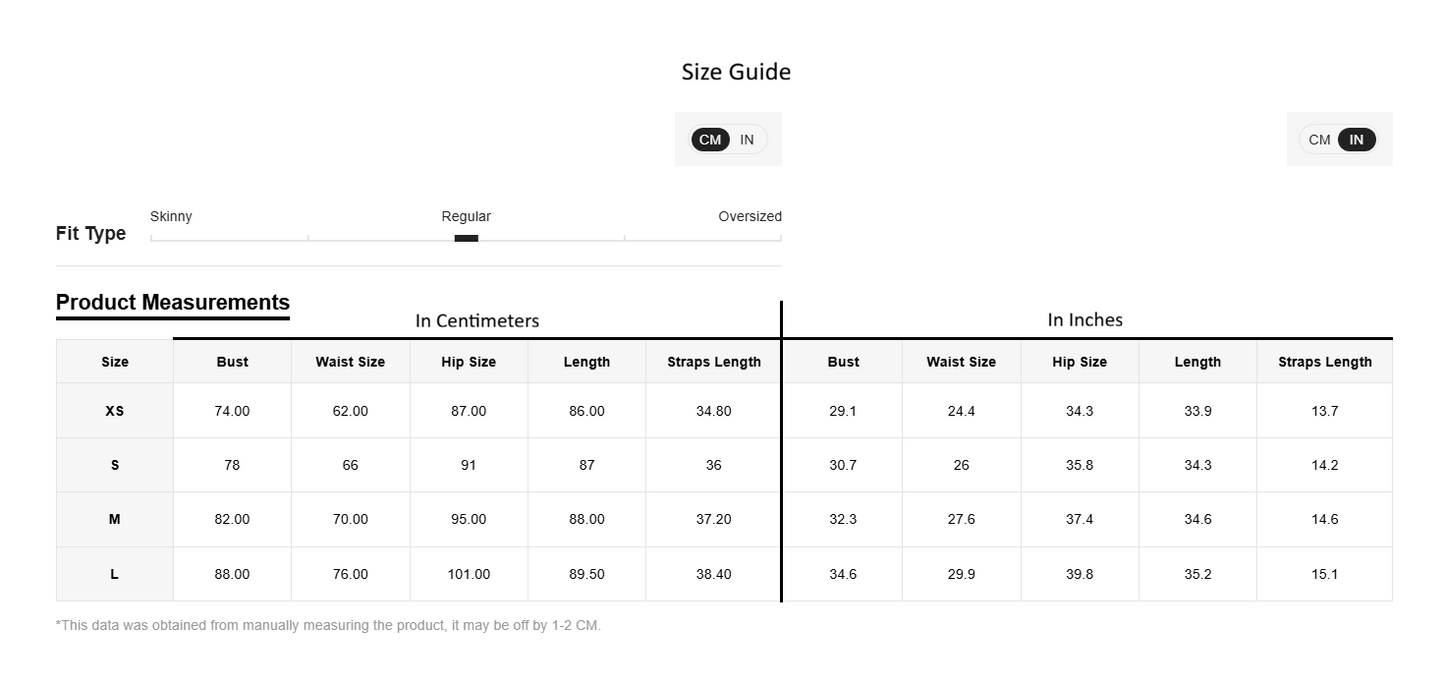
Task: Select the XS size row header
Action: pos(115,411)
